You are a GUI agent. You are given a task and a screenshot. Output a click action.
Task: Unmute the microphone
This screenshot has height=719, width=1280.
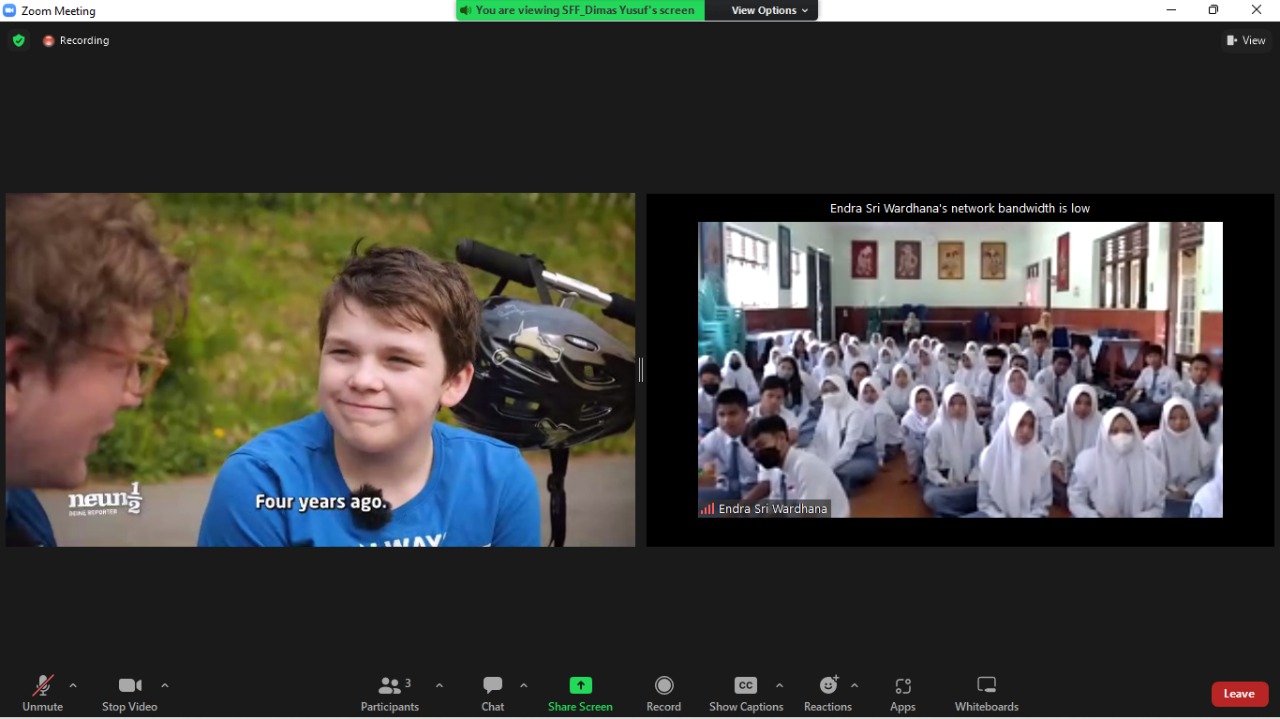[42, 693]
